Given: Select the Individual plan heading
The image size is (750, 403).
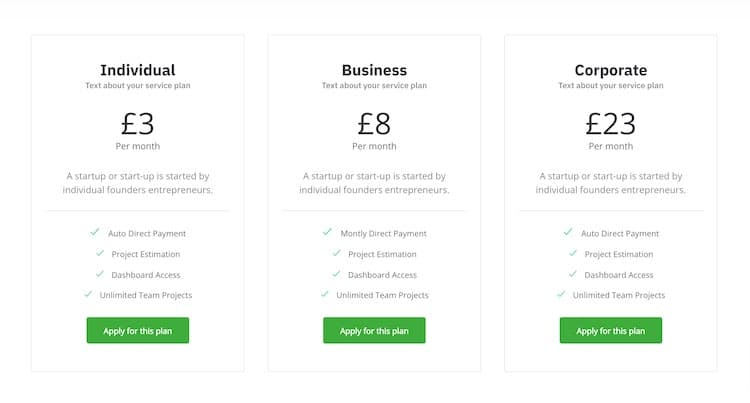Looking at the screenshot, I should 138,70.
